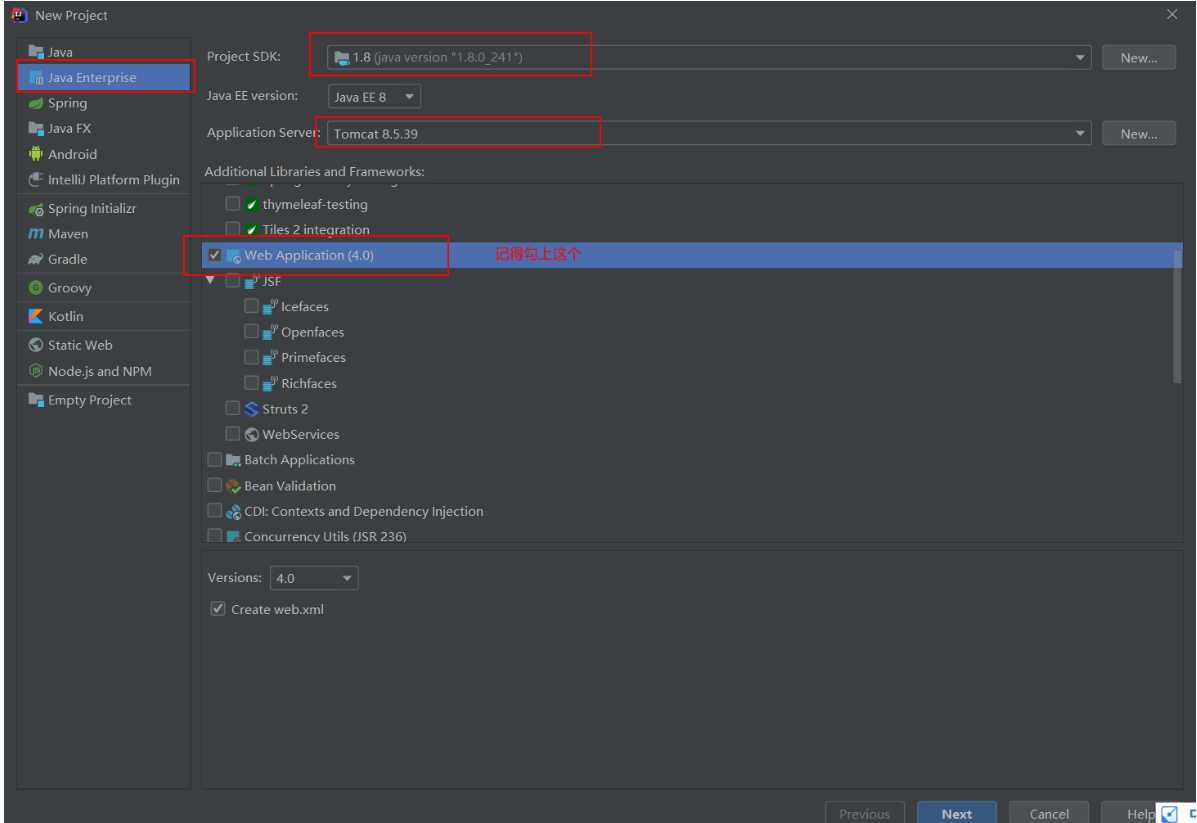Click the thymeleaf-testing green check icon

pyautogui.click(x=252, y=205)
